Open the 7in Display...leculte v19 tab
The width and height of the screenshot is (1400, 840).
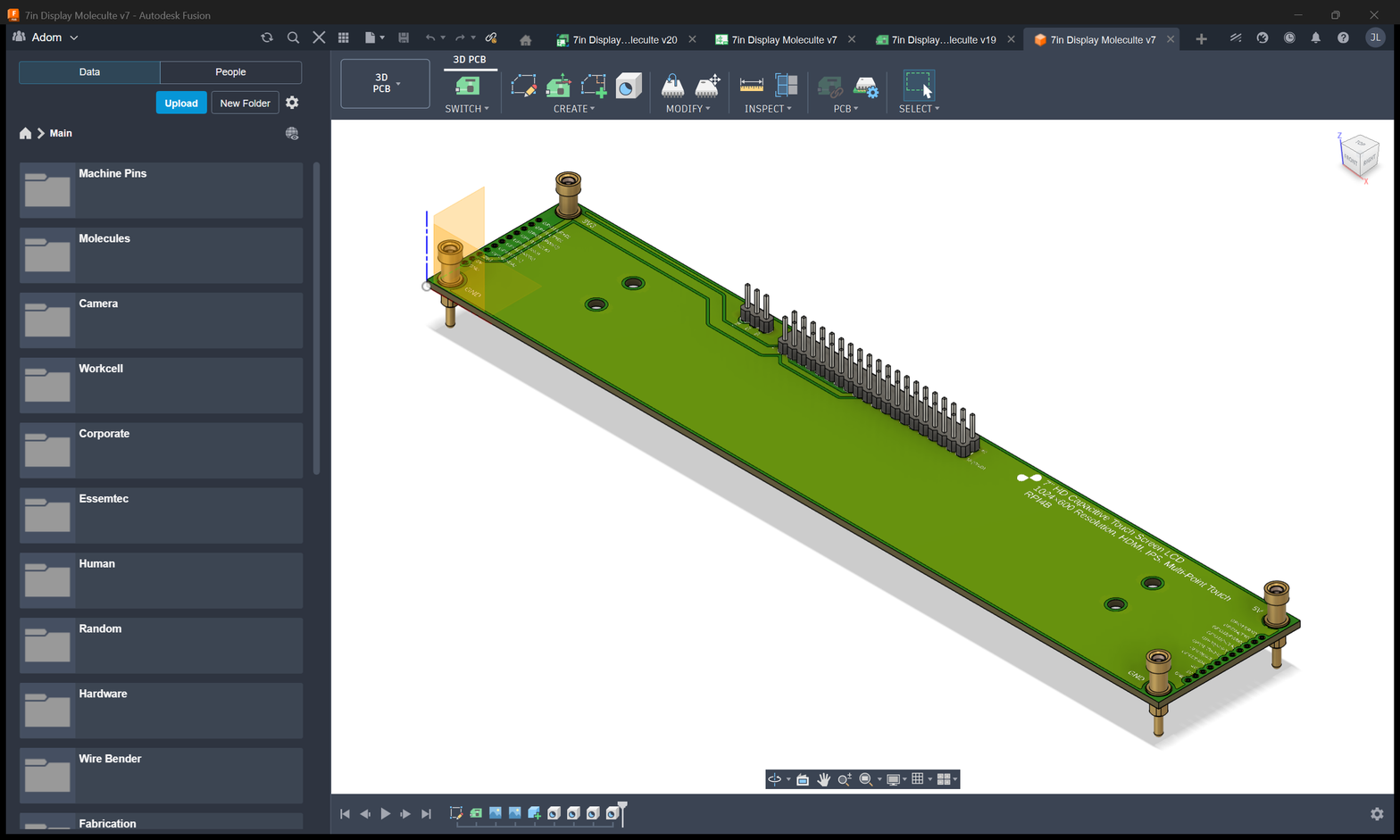943,39
